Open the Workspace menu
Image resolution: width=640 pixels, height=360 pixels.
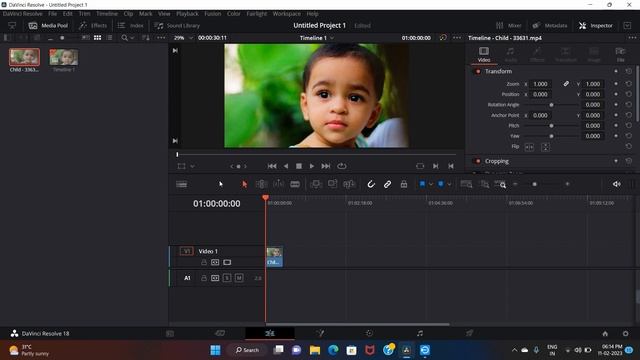287,14
